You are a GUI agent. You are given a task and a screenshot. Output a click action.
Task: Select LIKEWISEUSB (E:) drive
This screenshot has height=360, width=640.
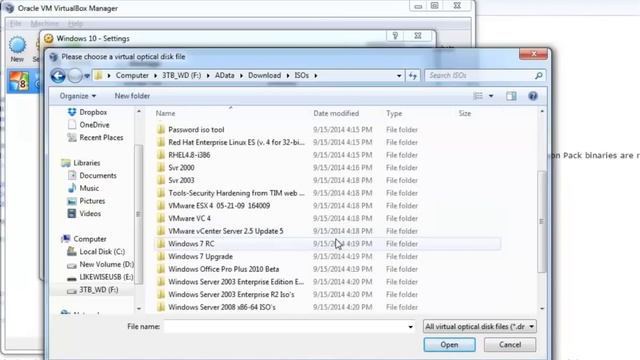pyautogui.click(x=100, y=277)
